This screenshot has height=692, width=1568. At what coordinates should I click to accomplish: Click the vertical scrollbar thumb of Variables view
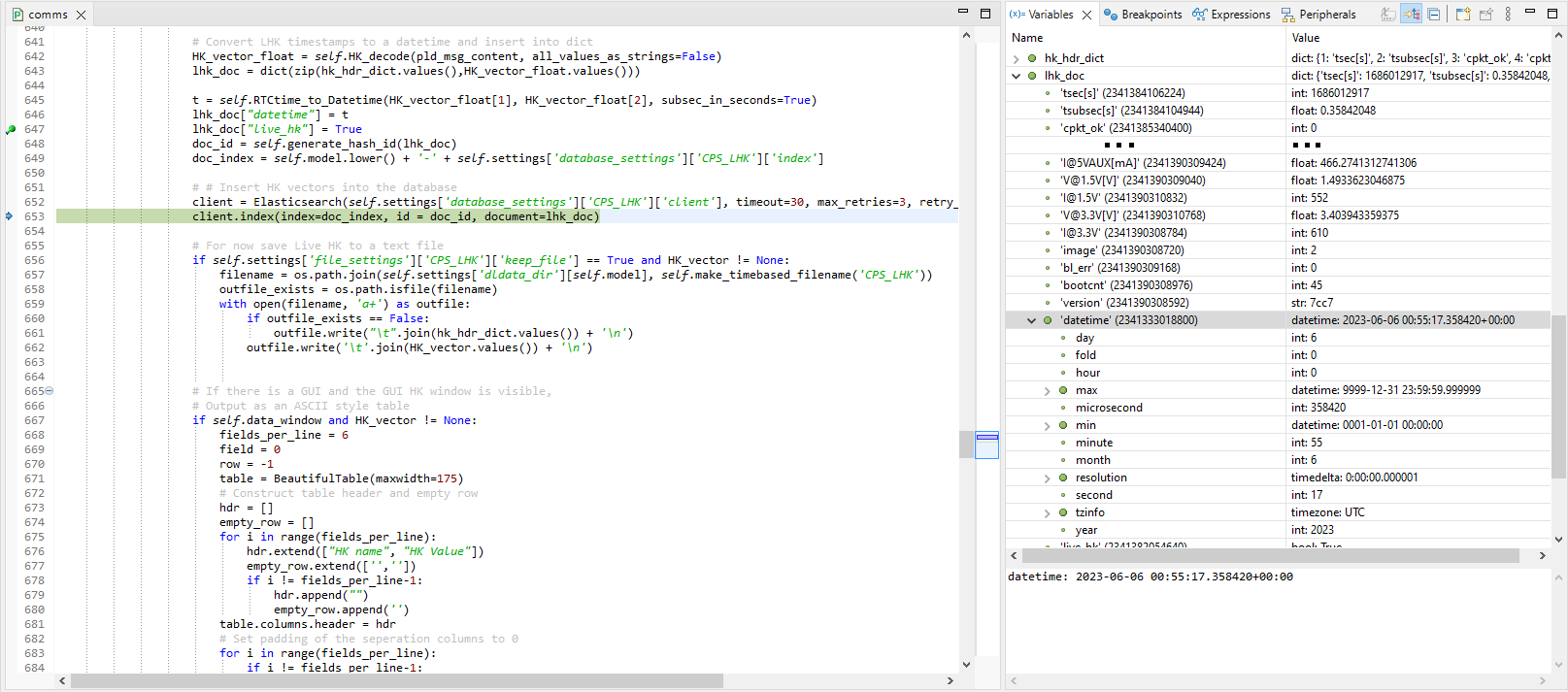(1558, 396)
